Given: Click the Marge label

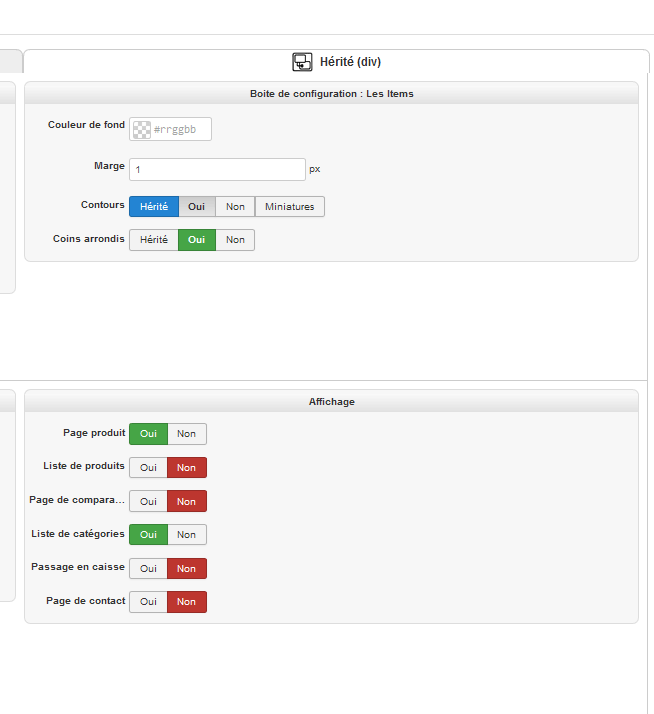Looking at the screenshot, I should 109,166.
